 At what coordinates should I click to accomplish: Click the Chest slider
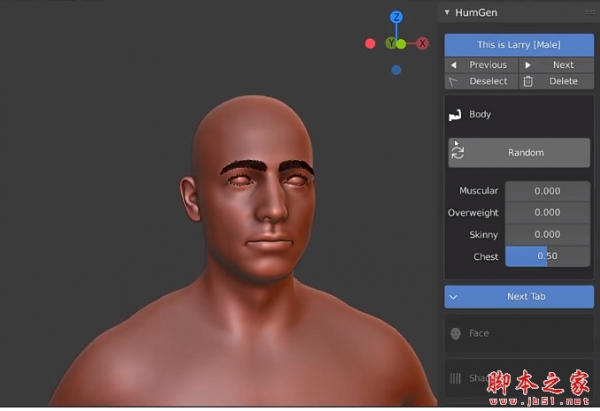(x=547, y=256)
